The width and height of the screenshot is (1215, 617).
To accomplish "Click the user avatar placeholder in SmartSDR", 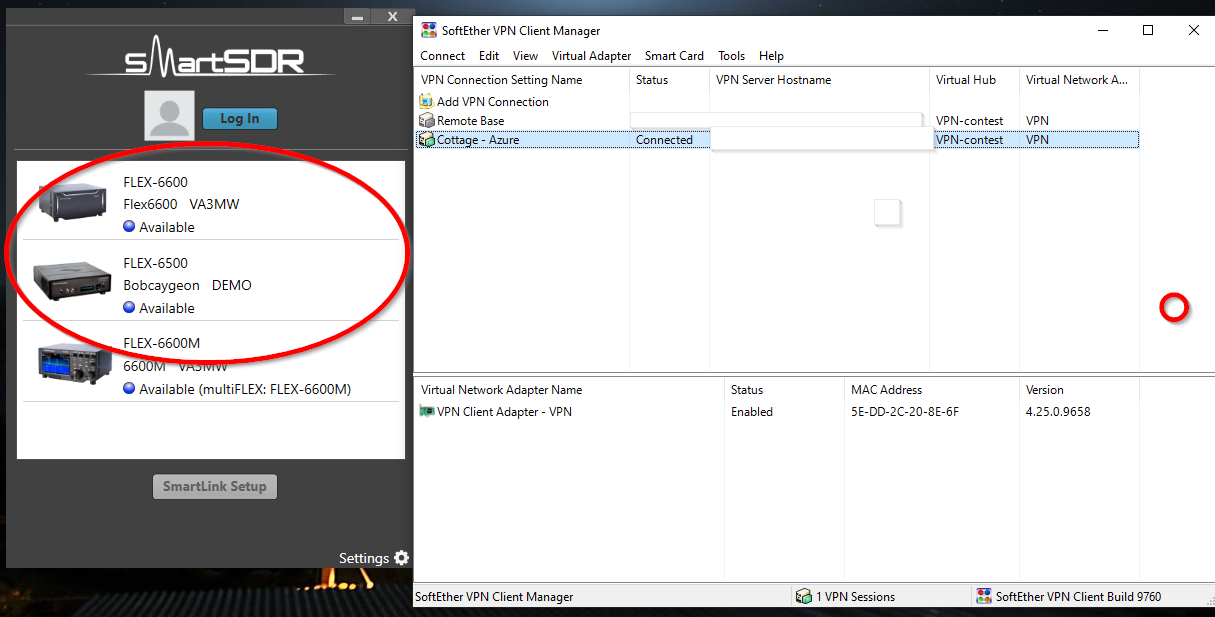I will point(169,115).
